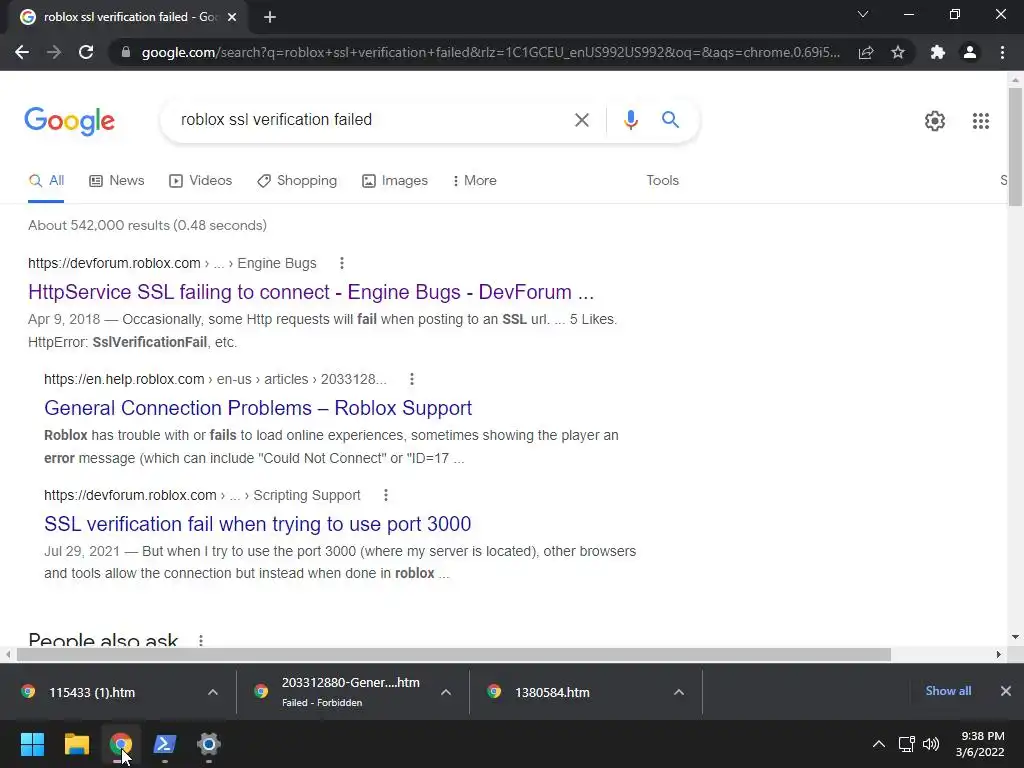Expand the More search categories menu

(475, 181)
